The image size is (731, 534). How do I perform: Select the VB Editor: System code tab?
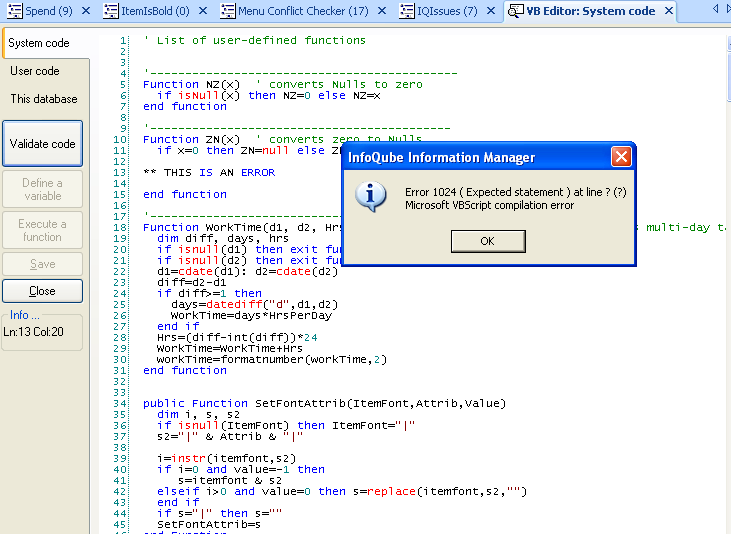[591, 11]
